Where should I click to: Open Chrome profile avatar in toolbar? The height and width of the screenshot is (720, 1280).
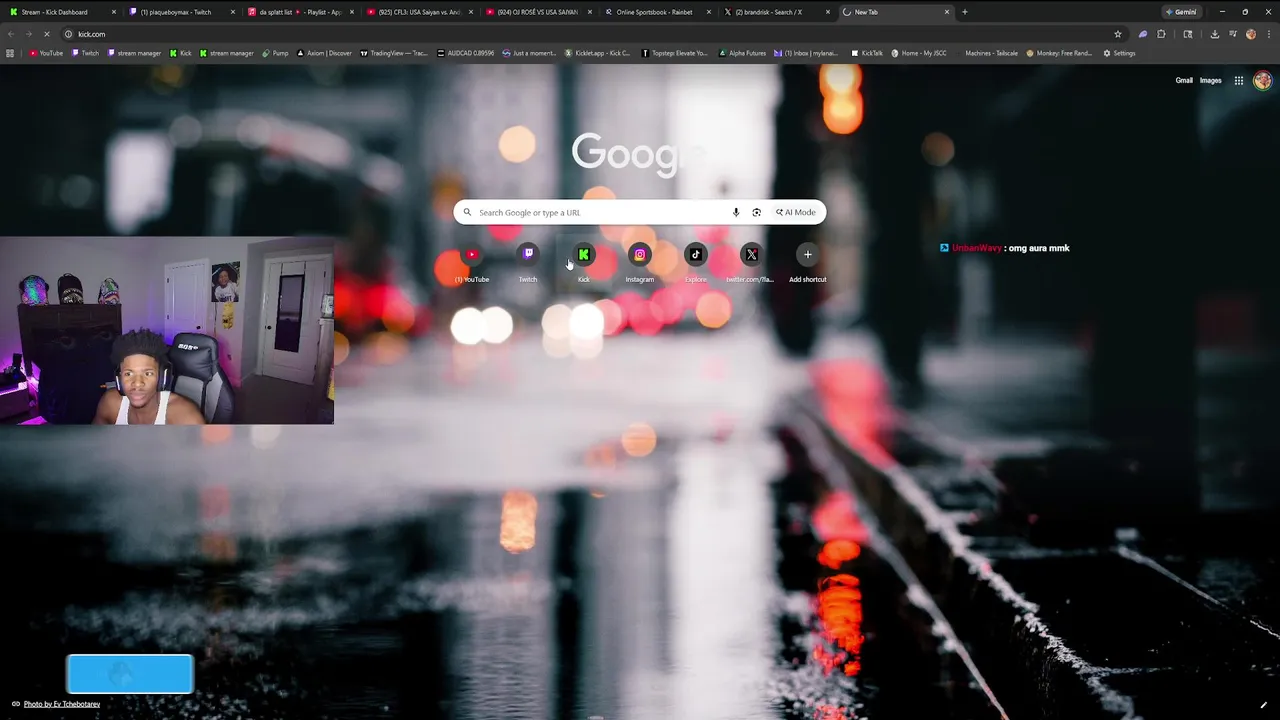[x=1251, y=34]
